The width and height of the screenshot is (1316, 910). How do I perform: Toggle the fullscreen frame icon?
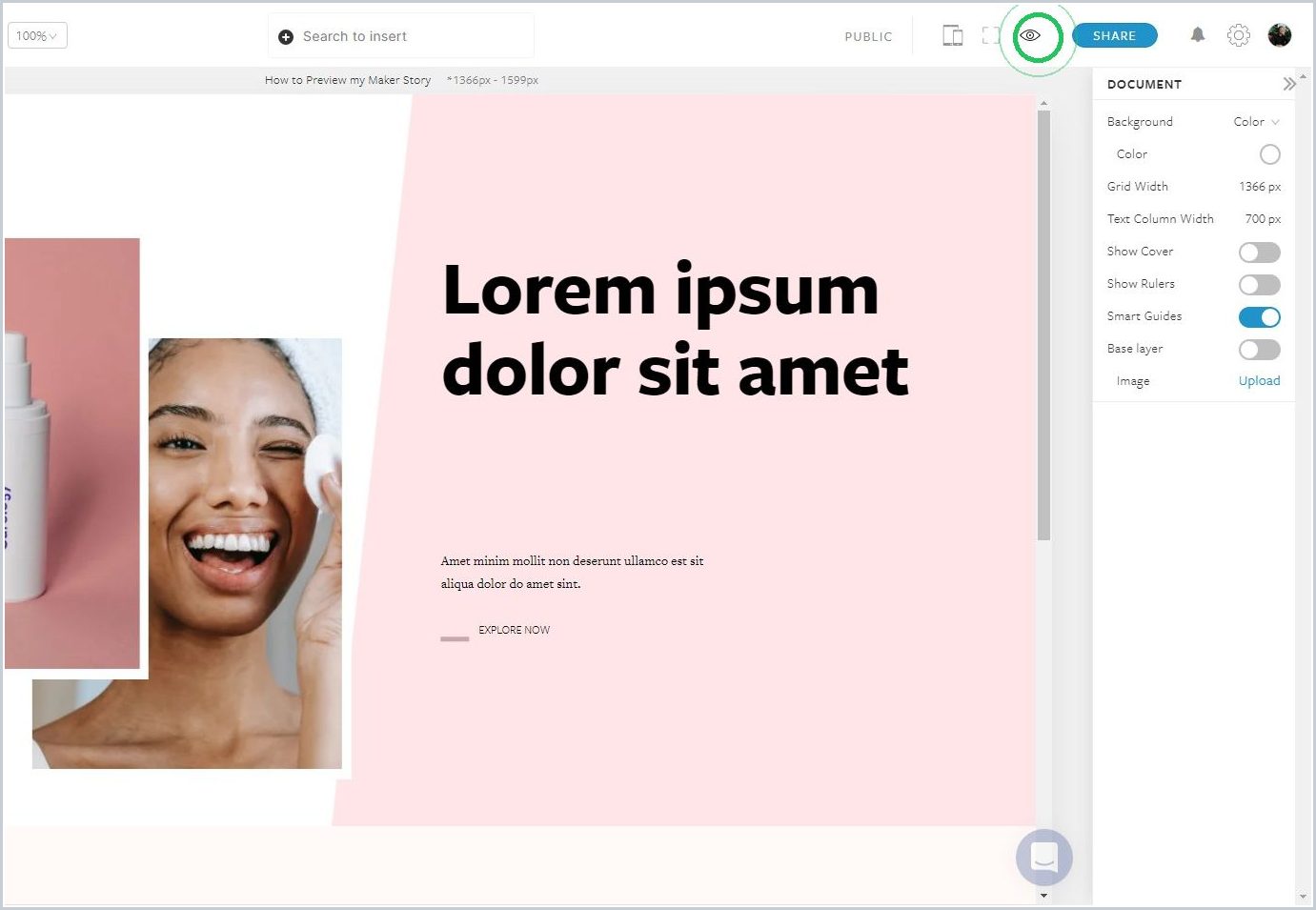(x=991, y=35)
